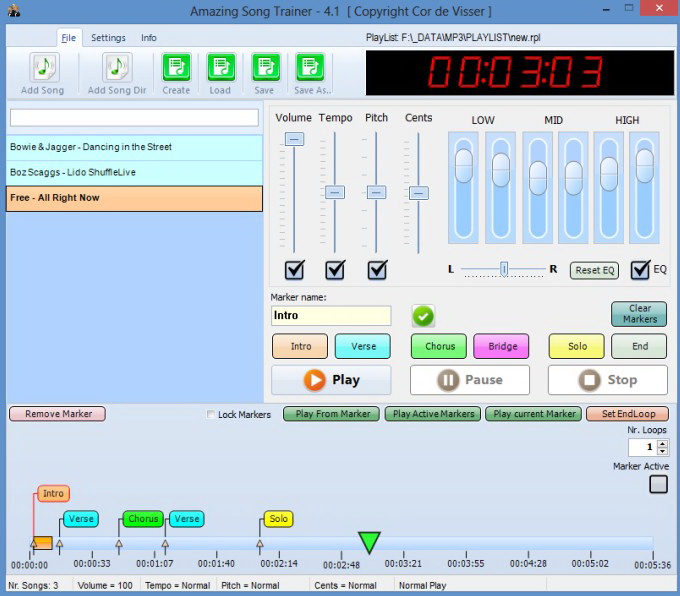Screen dimensions: 680x596
Task: Click the green playback position triangle
Action: 369,542
